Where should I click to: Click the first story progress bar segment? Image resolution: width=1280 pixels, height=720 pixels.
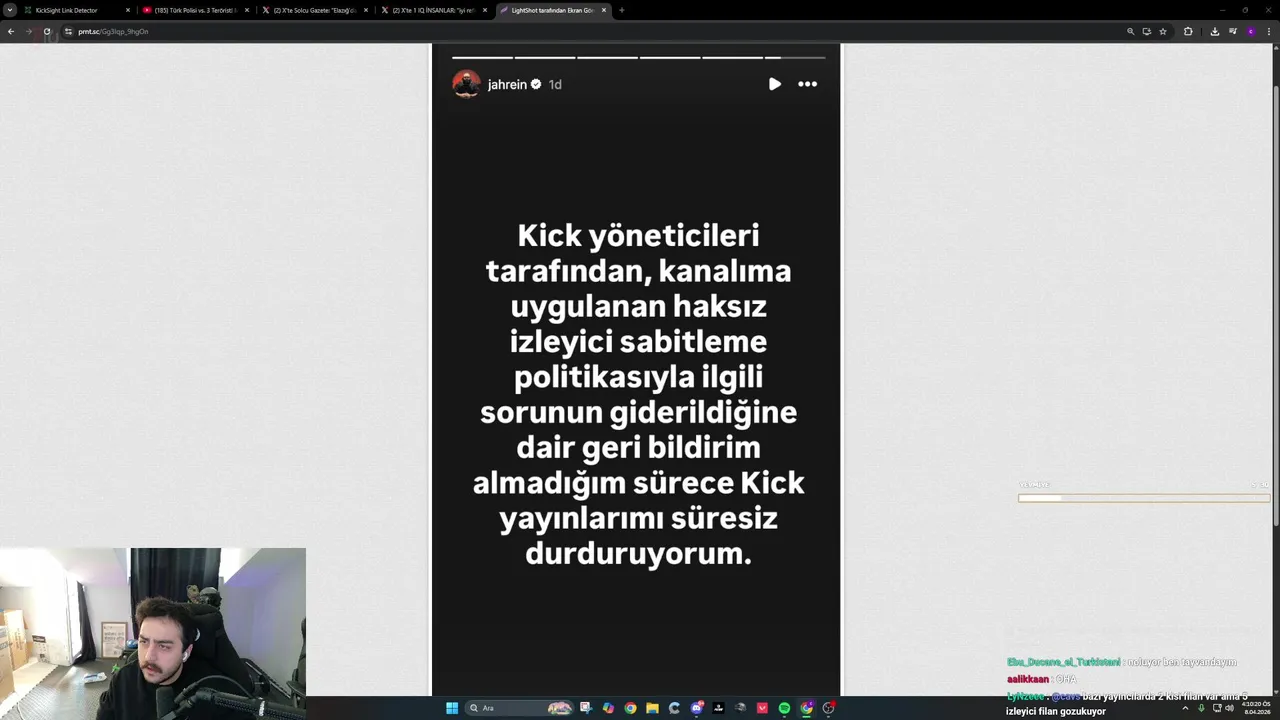[482, 58]
